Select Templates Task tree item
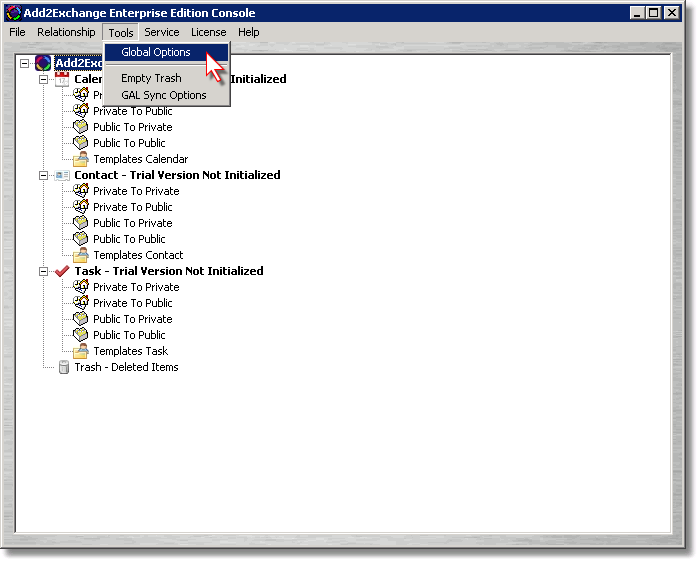This screenshot has width=698, height=561. click(130, 352)
